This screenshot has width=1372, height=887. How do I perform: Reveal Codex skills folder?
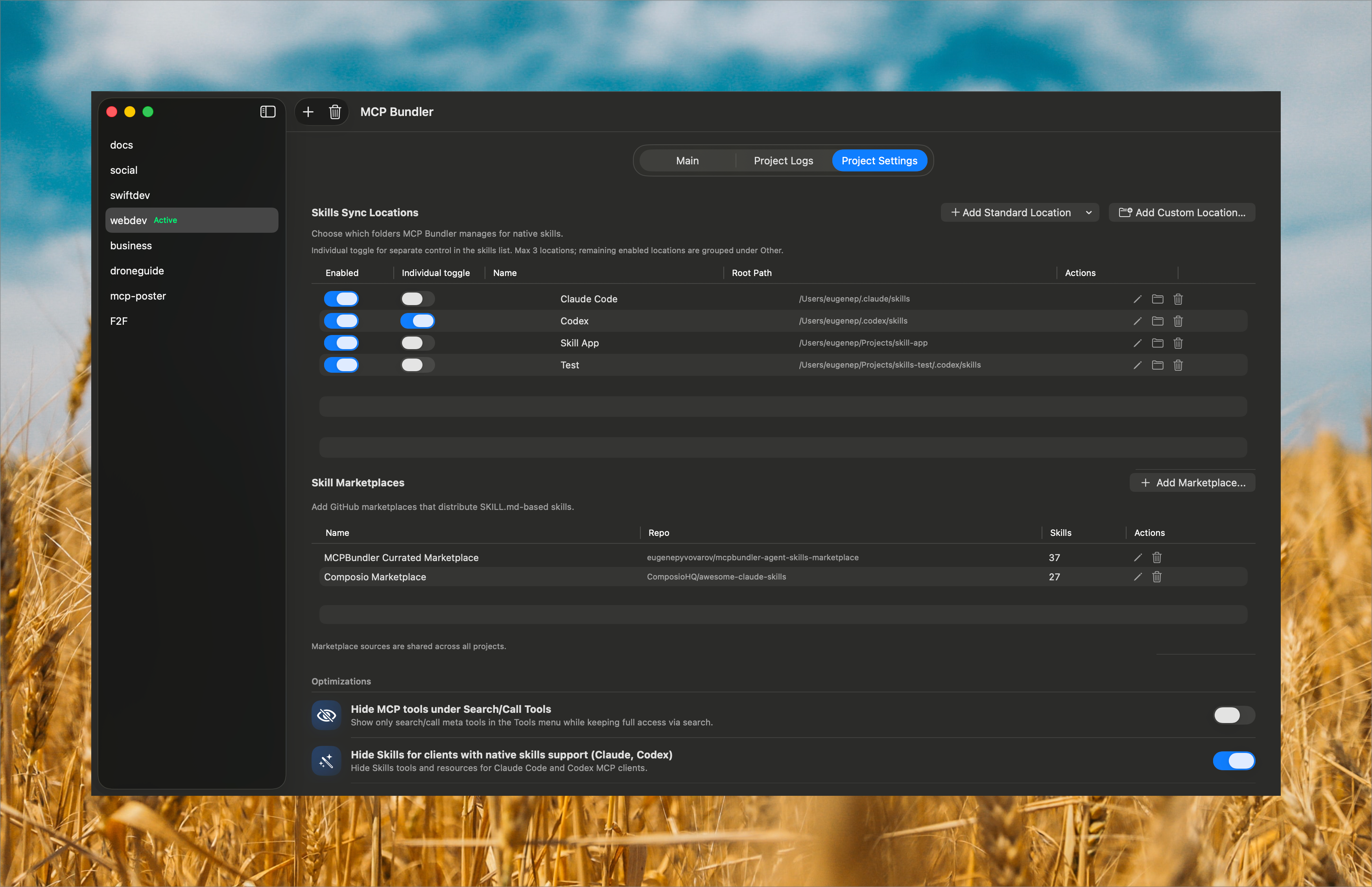coord(1158,321)
